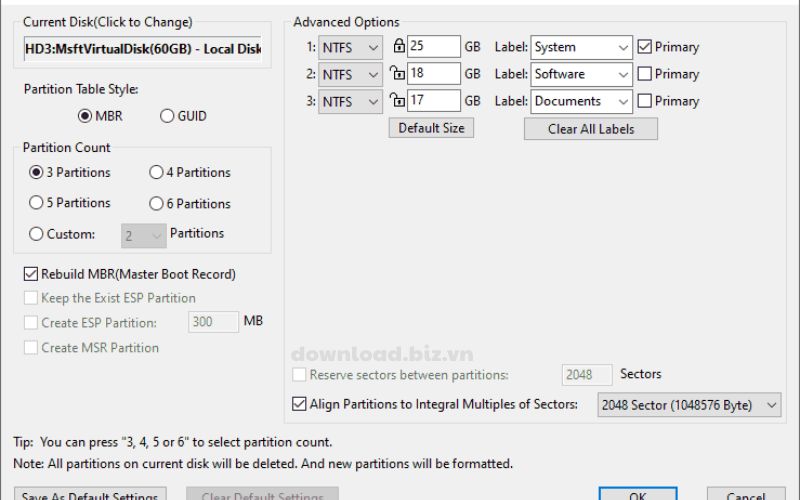800x500 pixels.
Task: Select GUID partition table style
Action: point(167,116)
